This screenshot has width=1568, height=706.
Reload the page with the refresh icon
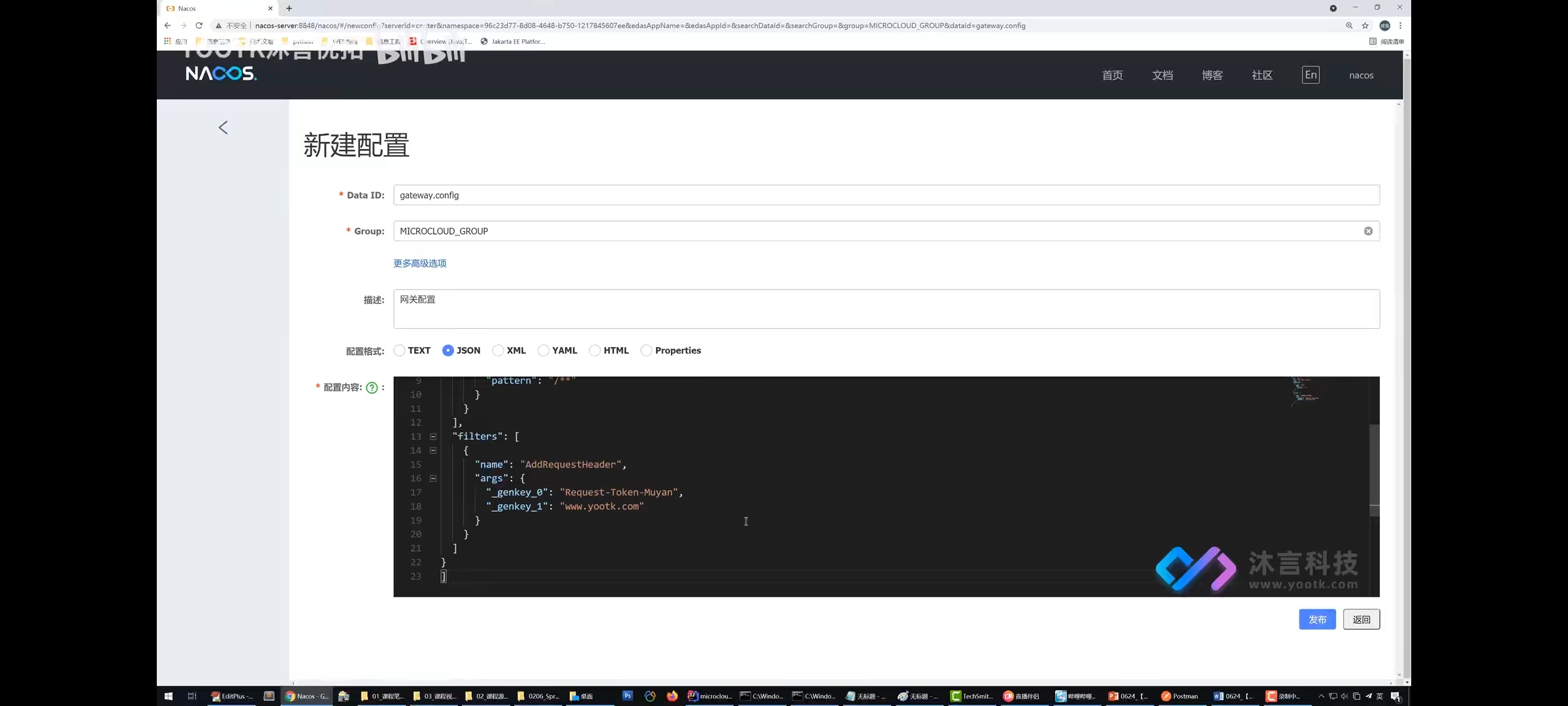pyautogui.click(x=199, y=25)
